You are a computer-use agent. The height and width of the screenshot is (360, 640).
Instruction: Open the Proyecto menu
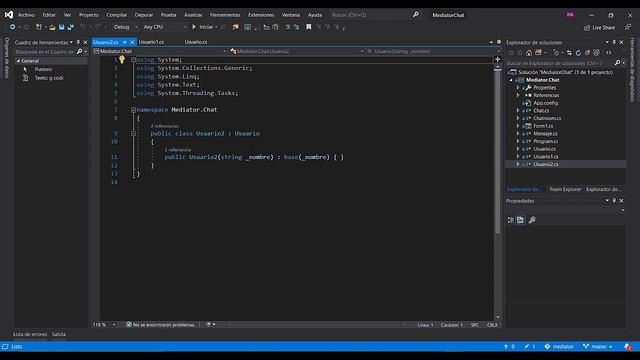tap(89, 15)
